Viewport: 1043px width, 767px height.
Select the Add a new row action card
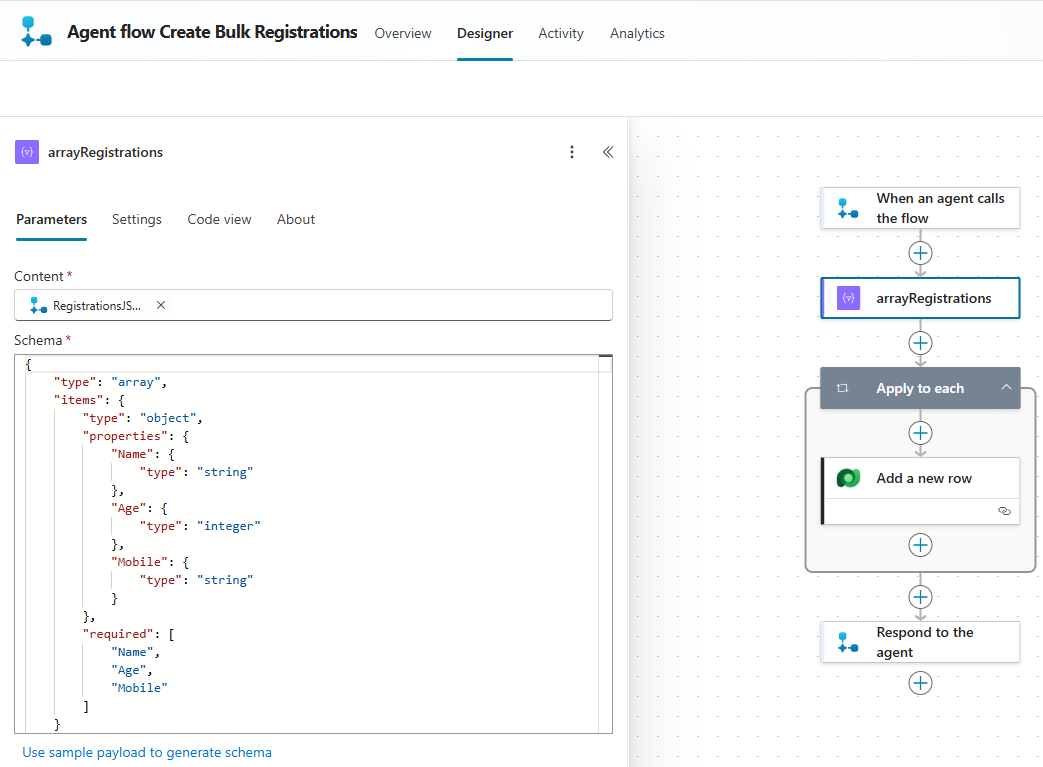point(923,478)
